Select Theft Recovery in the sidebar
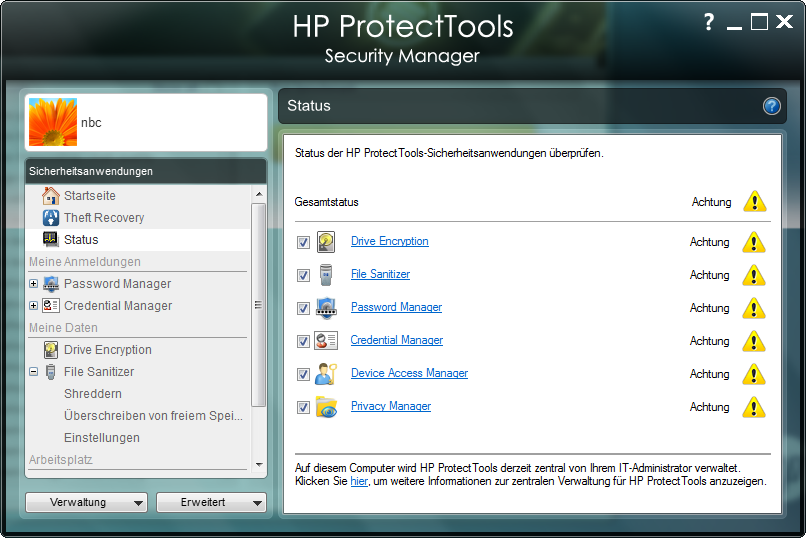Screen dimensions: 806x538 point(104,218)
